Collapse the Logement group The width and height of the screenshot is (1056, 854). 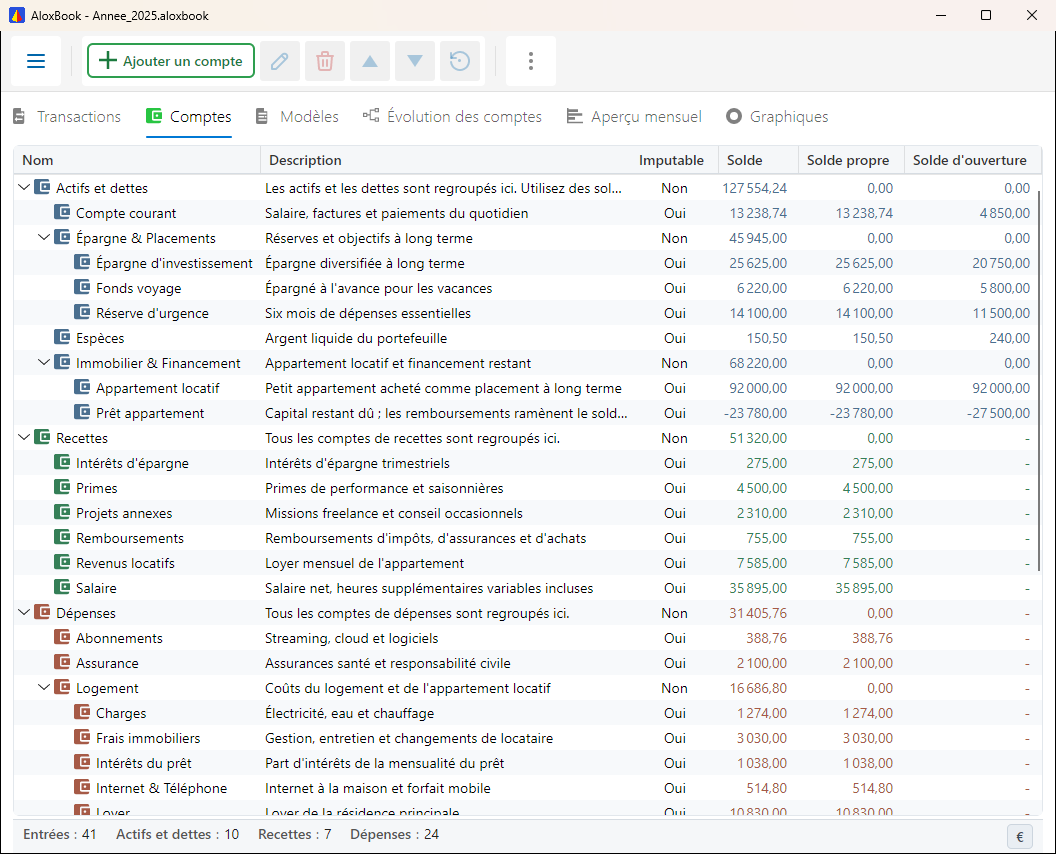point(44,687)
